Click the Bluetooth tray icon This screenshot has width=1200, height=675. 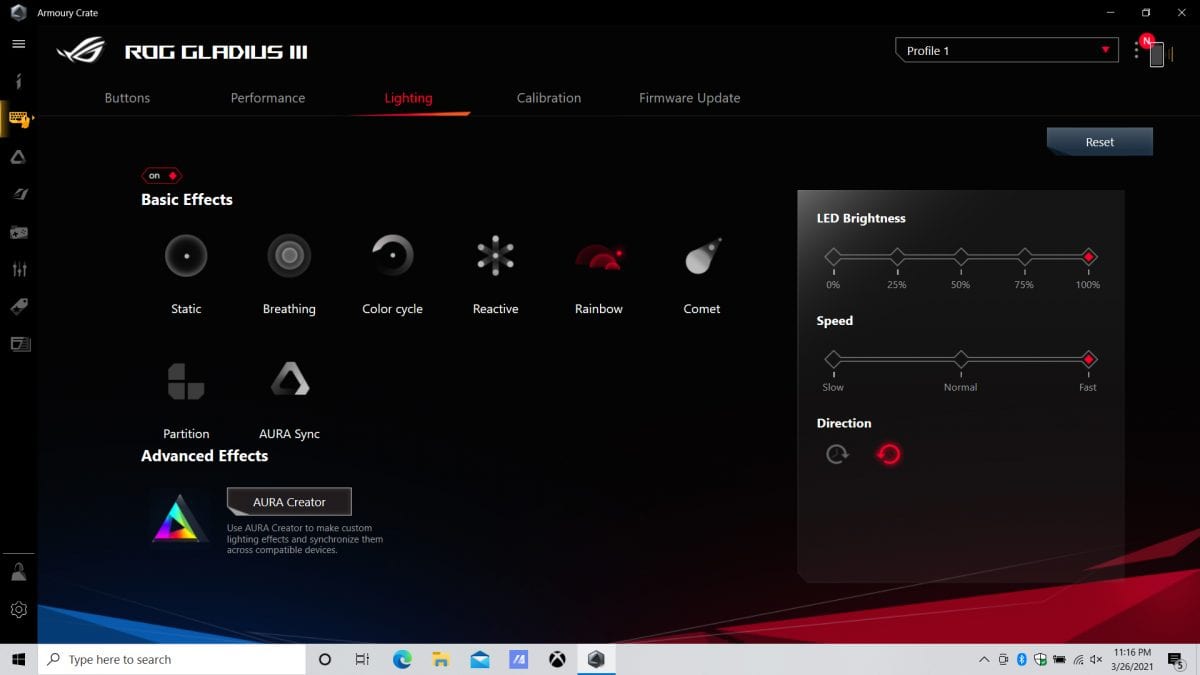1022,660
